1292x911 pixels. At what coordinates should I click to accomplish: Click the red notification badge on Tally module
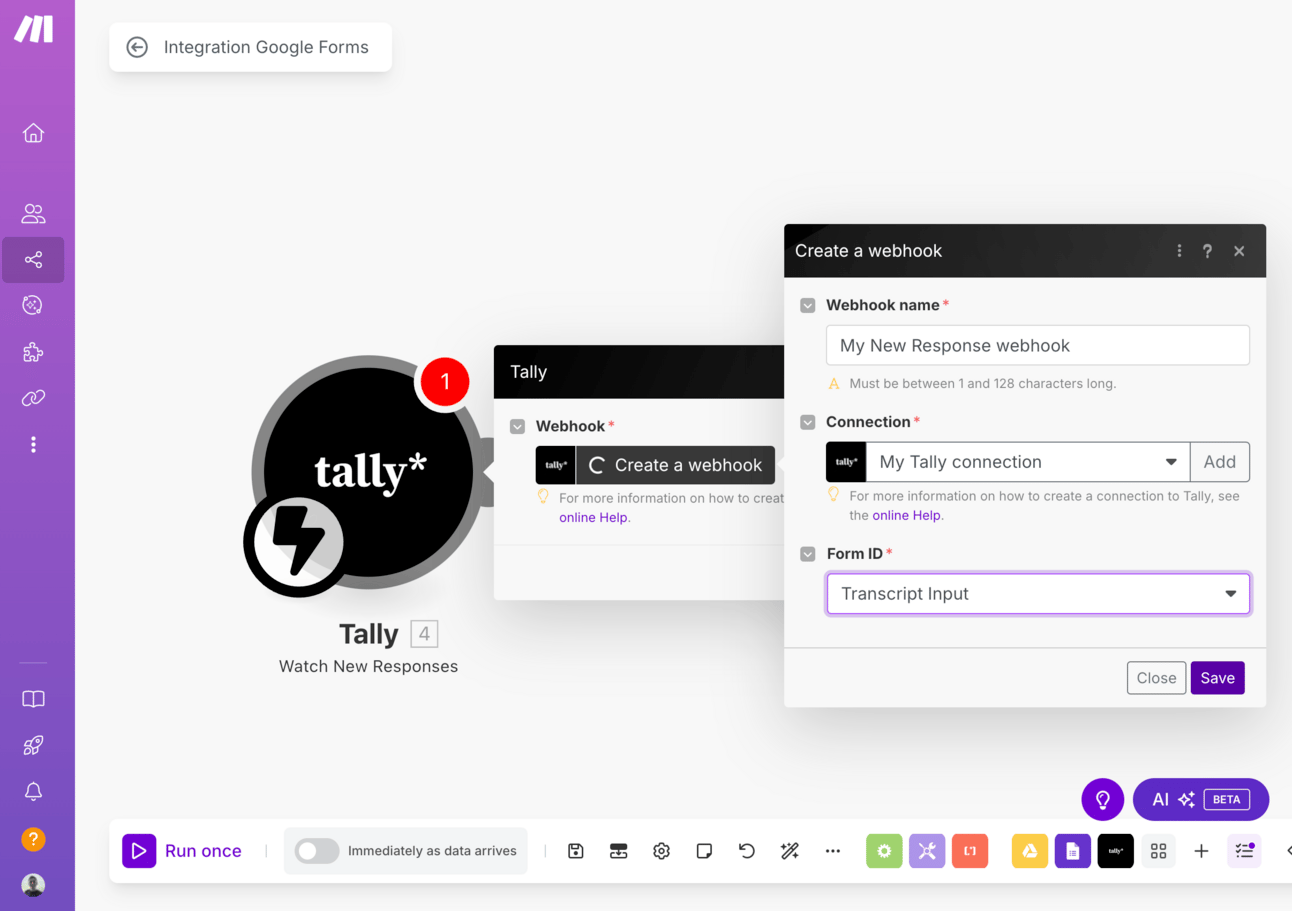click(x=445, y=382)
